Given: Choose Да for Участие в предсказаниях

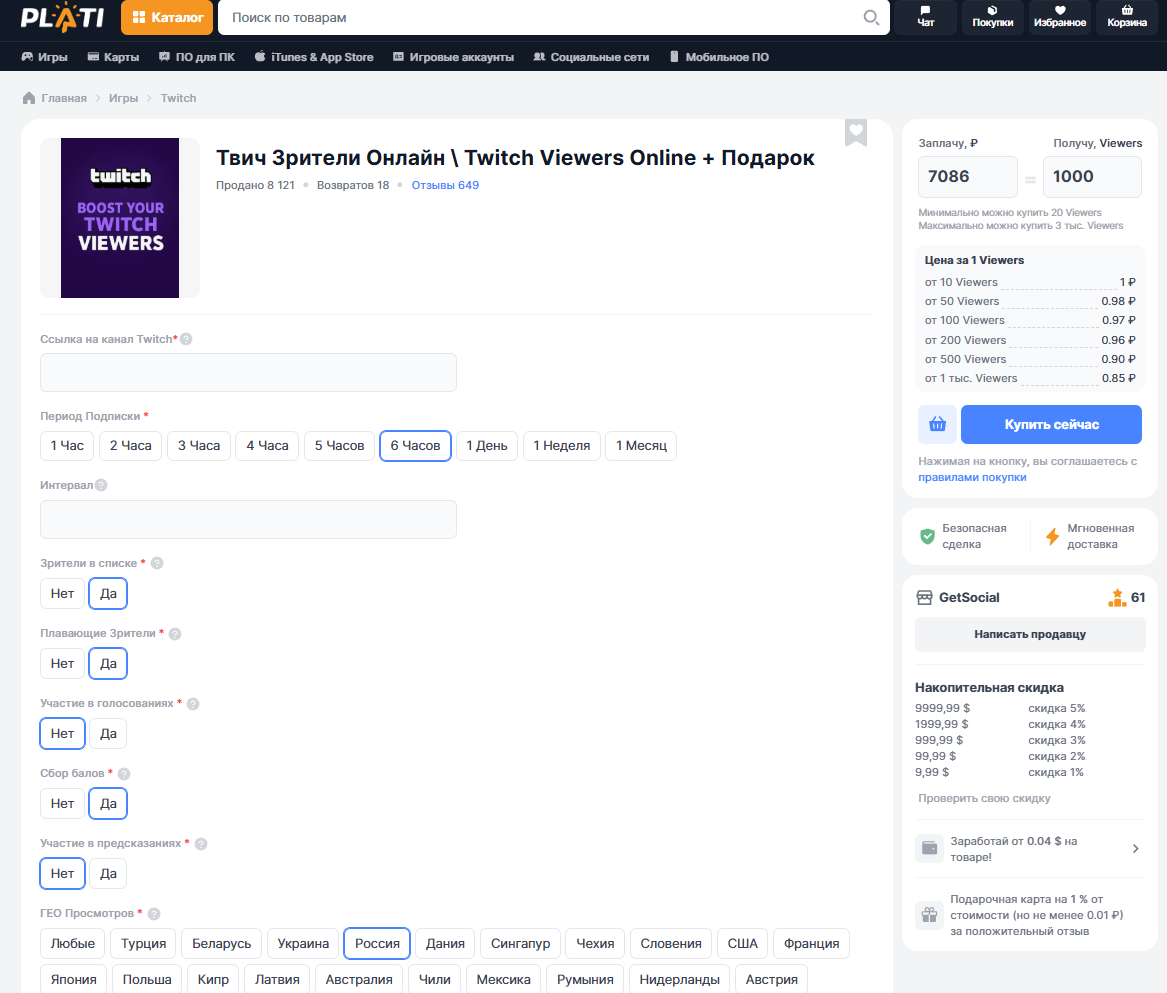Looking at the screenshot, I should click(x=108, y=874).
